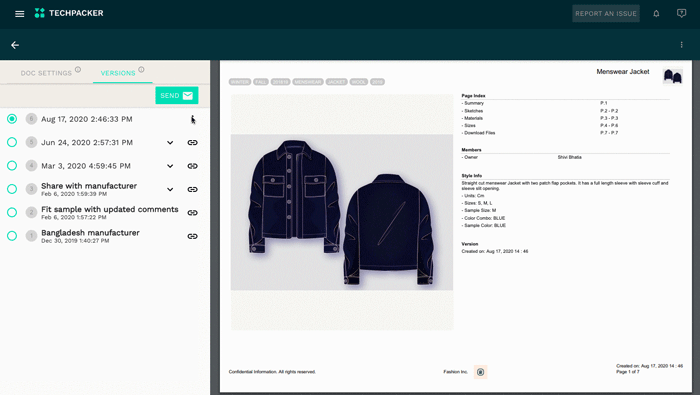Go back with the left arrow icon
Screen dimensions: 700x395
point(15,45)
